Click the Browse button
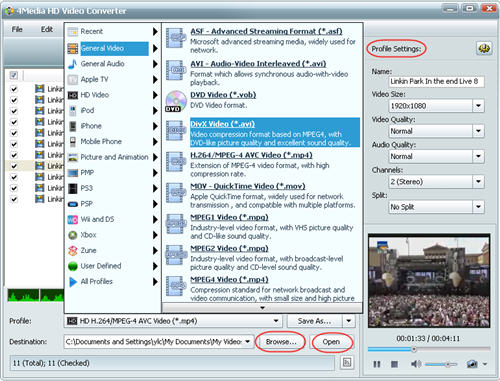The image size is (500, 381). click(281, 342)
